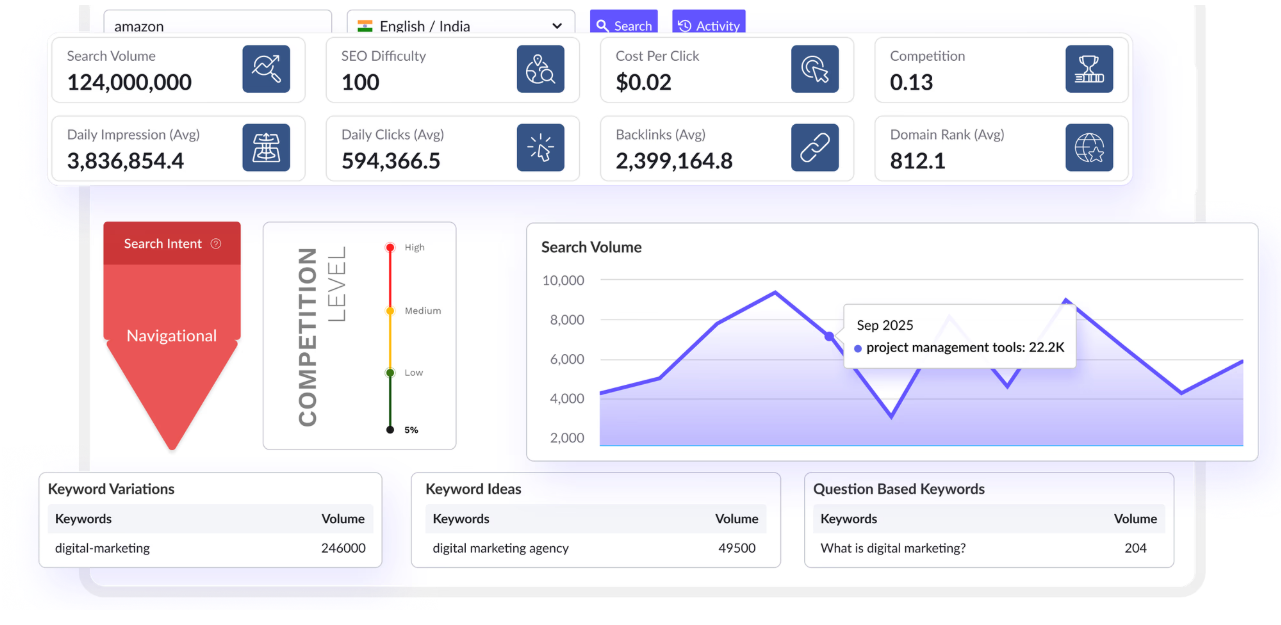Click the Daily Impression card icon
This screenshot has width=1281, height=625.
pos(266,148)
